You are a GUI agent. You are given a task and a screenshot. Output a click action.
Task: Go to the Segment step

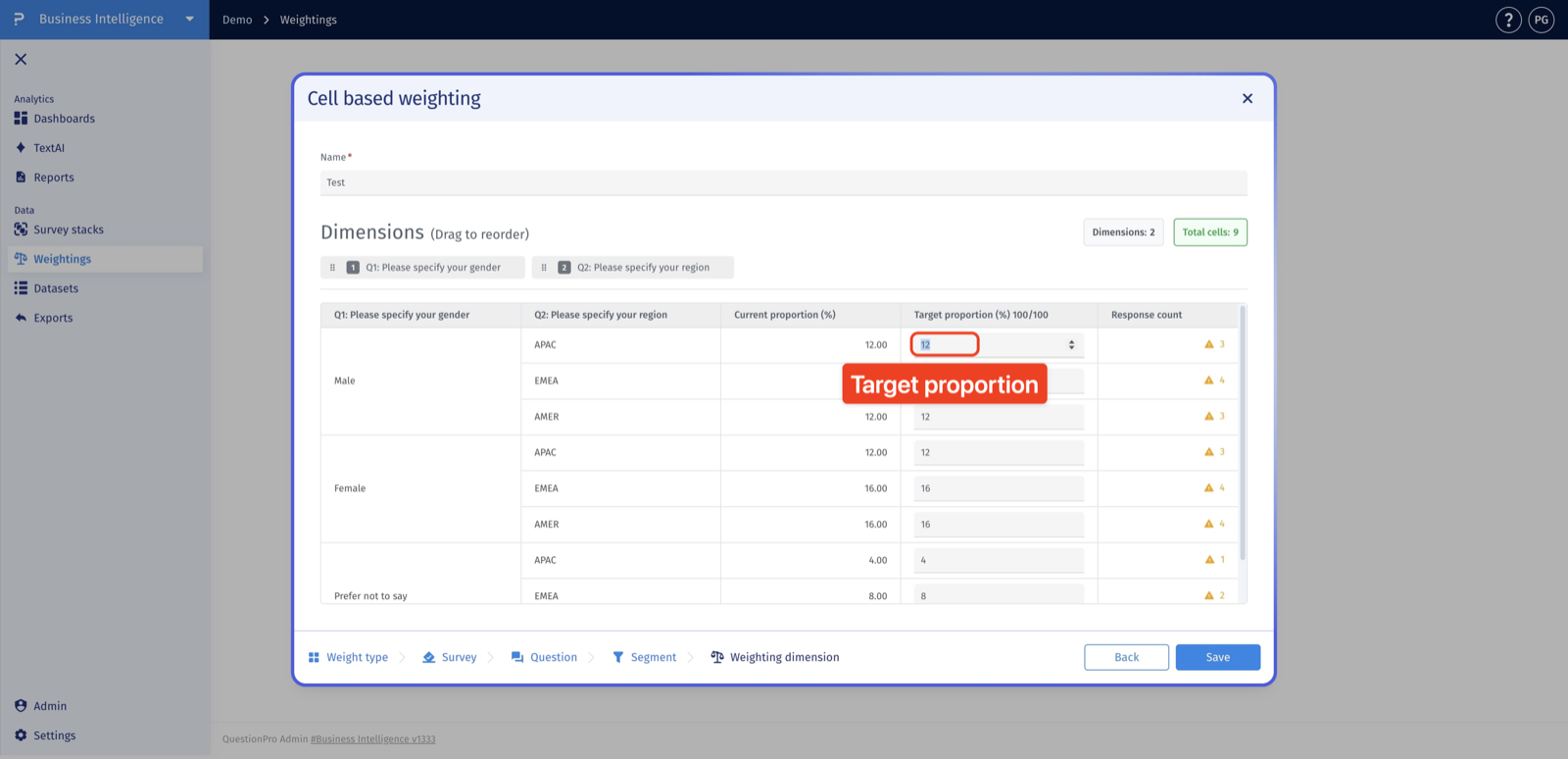tap(644, 657)
